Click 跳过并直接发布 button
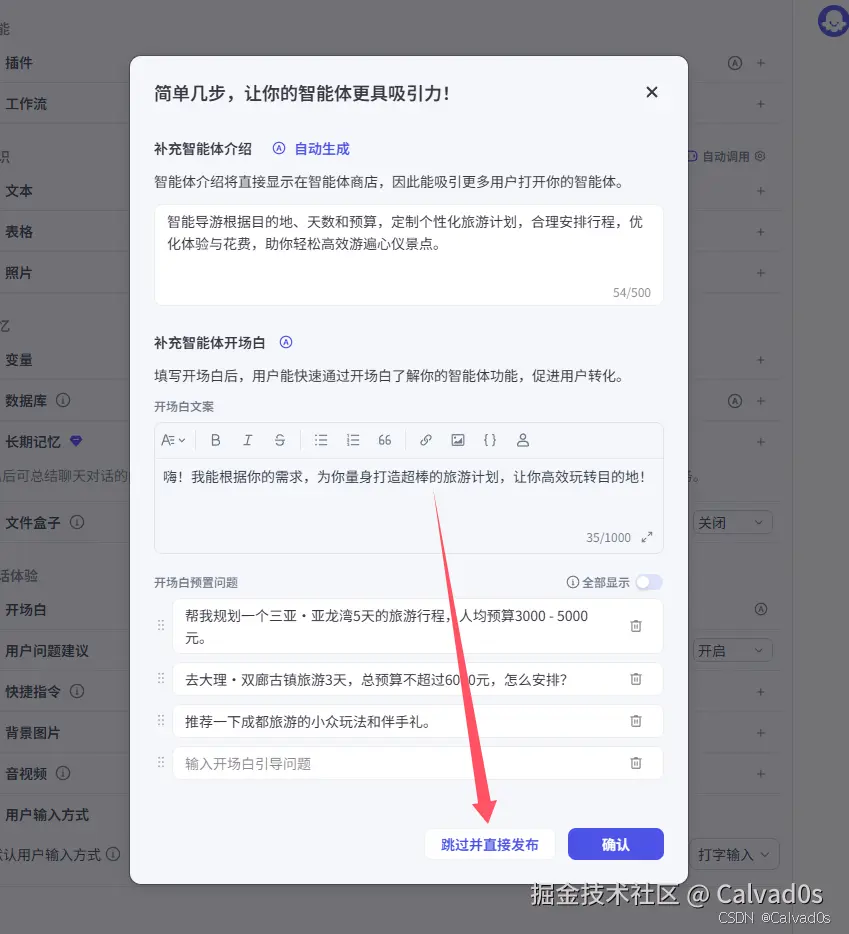The height and width of the screenshot is (934, 849). (490, 844)
